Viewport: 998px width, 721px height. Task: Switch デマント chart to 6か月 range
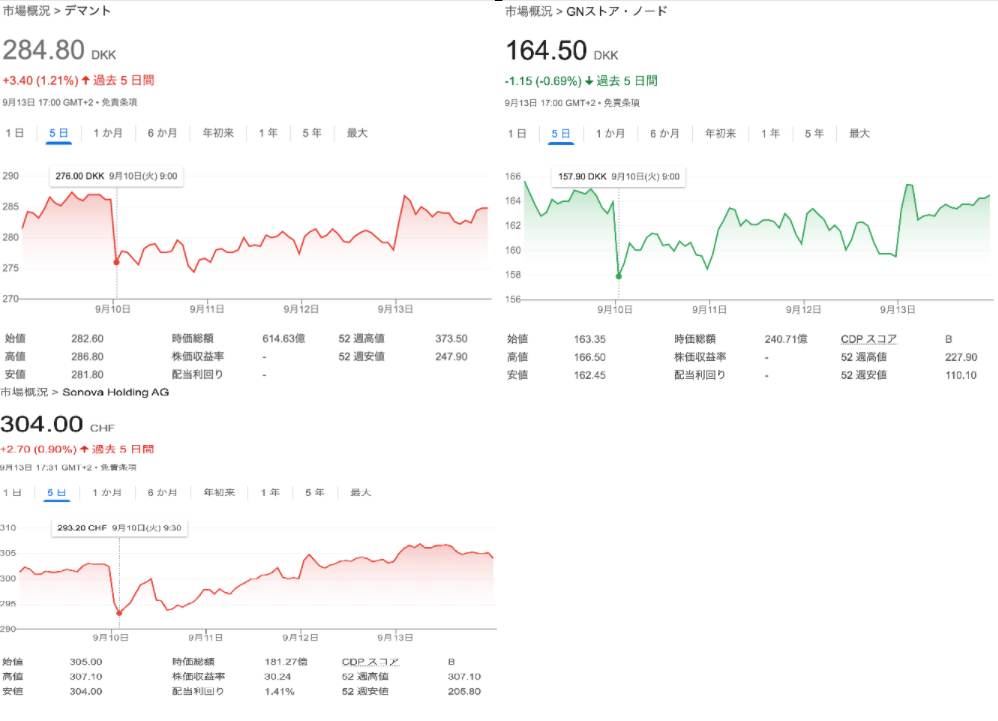[162, 133]
